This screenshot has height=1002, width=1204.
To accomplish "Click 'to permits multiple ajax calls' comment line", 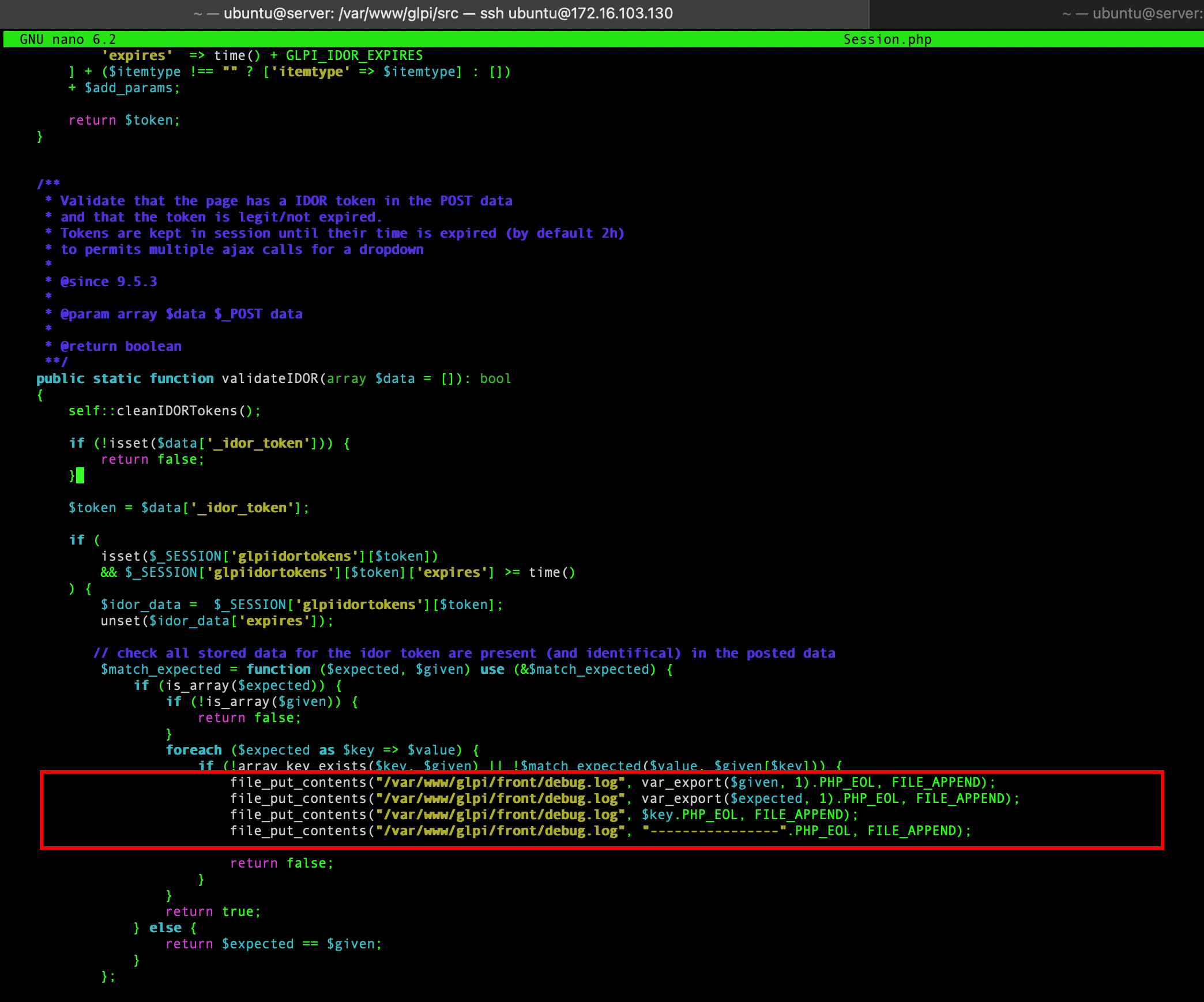I will (x=242, y=249).
